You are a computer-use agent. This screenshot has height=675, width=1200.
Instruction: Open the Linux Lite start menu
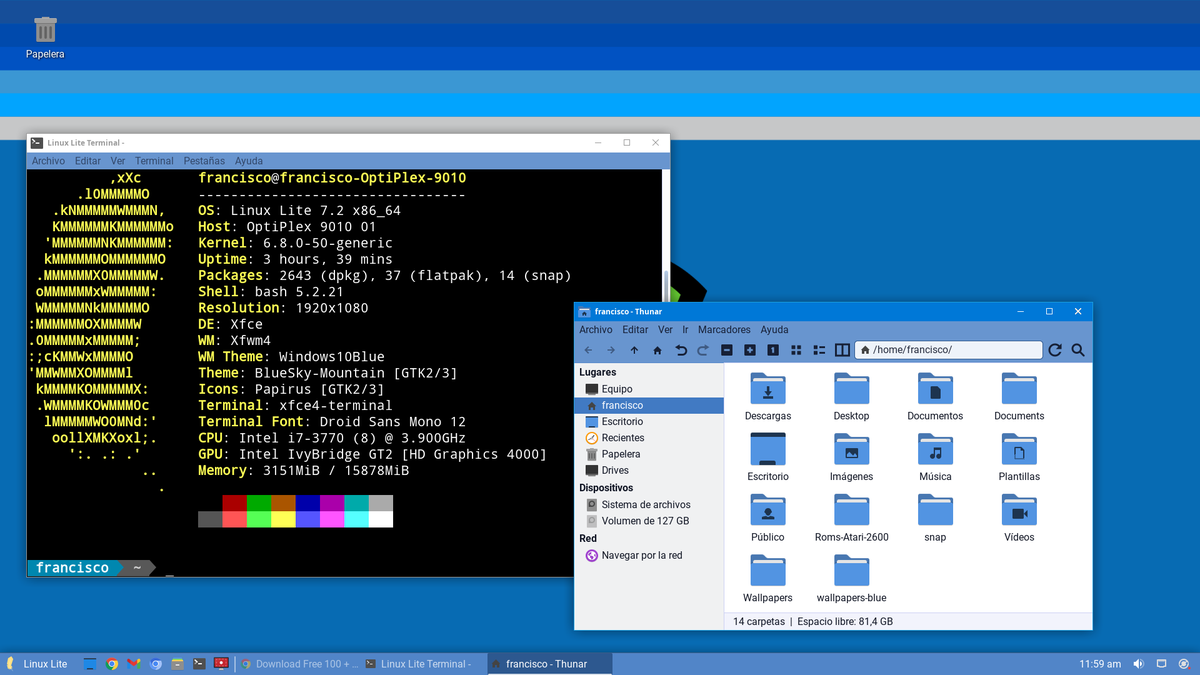(x=37, y=664)
